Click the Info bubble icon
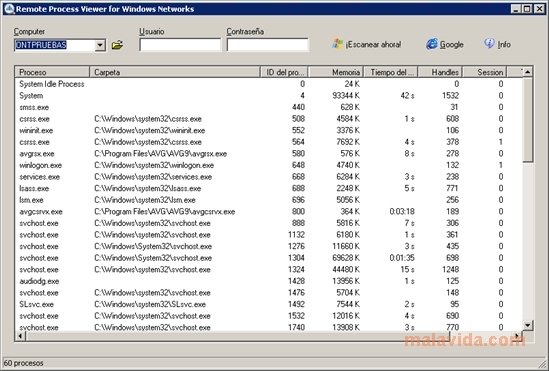 (489, 43)
